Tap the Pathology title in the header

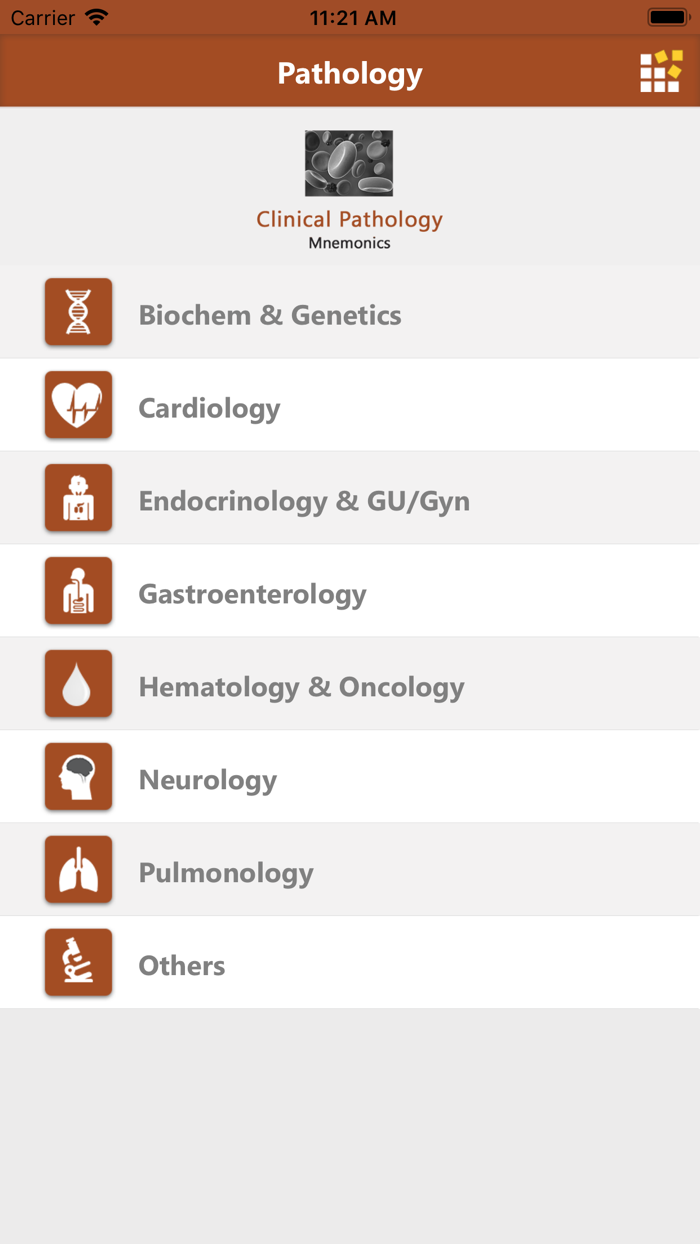(x=349, y=71)
